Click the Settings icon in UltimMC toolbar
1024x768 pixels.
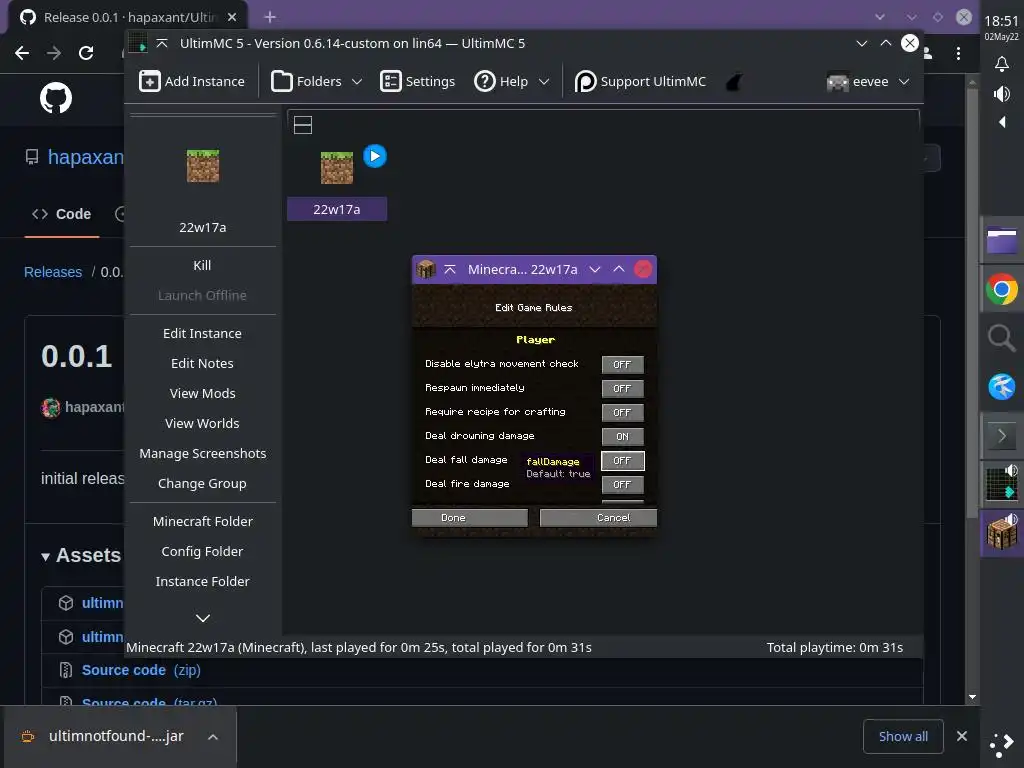[391, 82]
